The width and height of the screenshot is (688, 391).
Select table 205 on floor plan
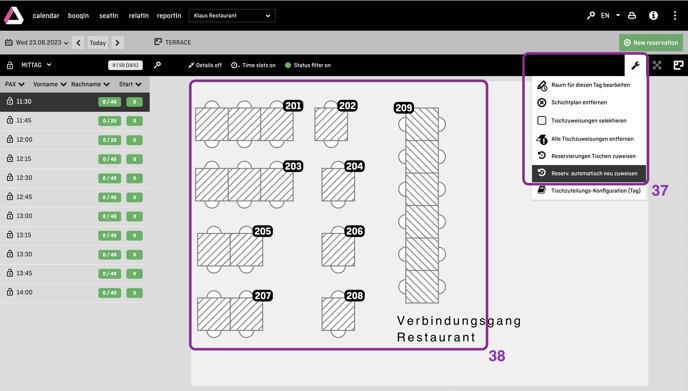pyautogui.click(x=230, y=250)
